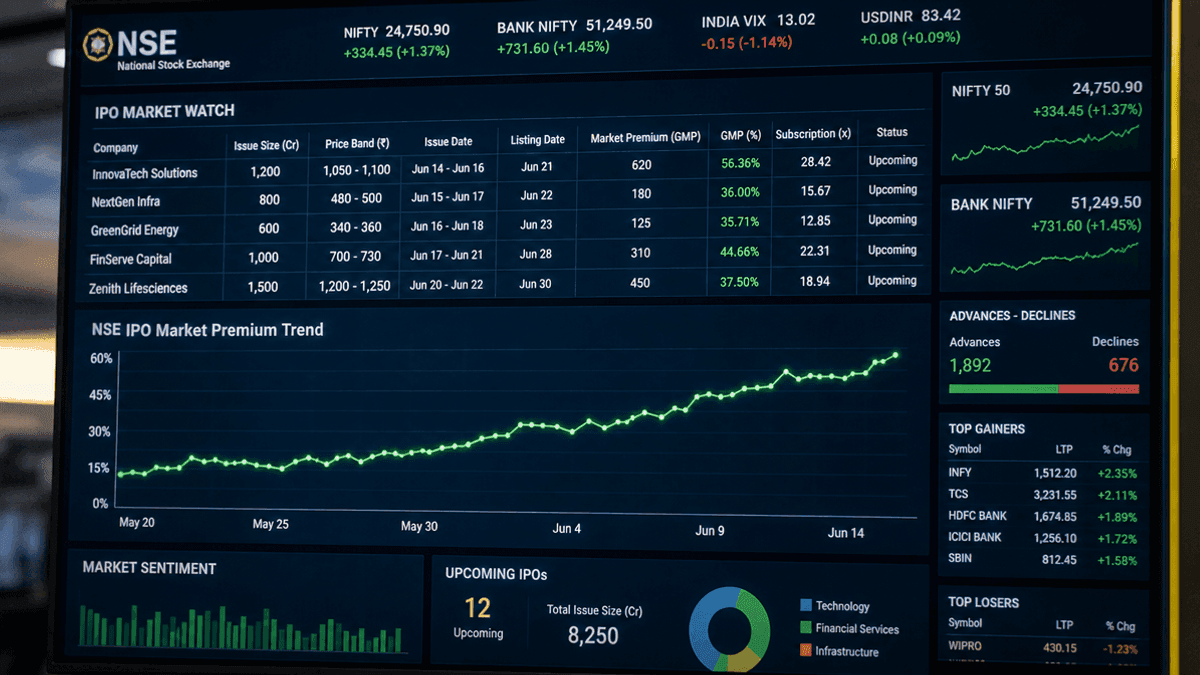The width and height of the screenshot is (1200, 675).
Task: Click the last data point on premium trend line
Action: pyautogui.click(x=895, y=355)
